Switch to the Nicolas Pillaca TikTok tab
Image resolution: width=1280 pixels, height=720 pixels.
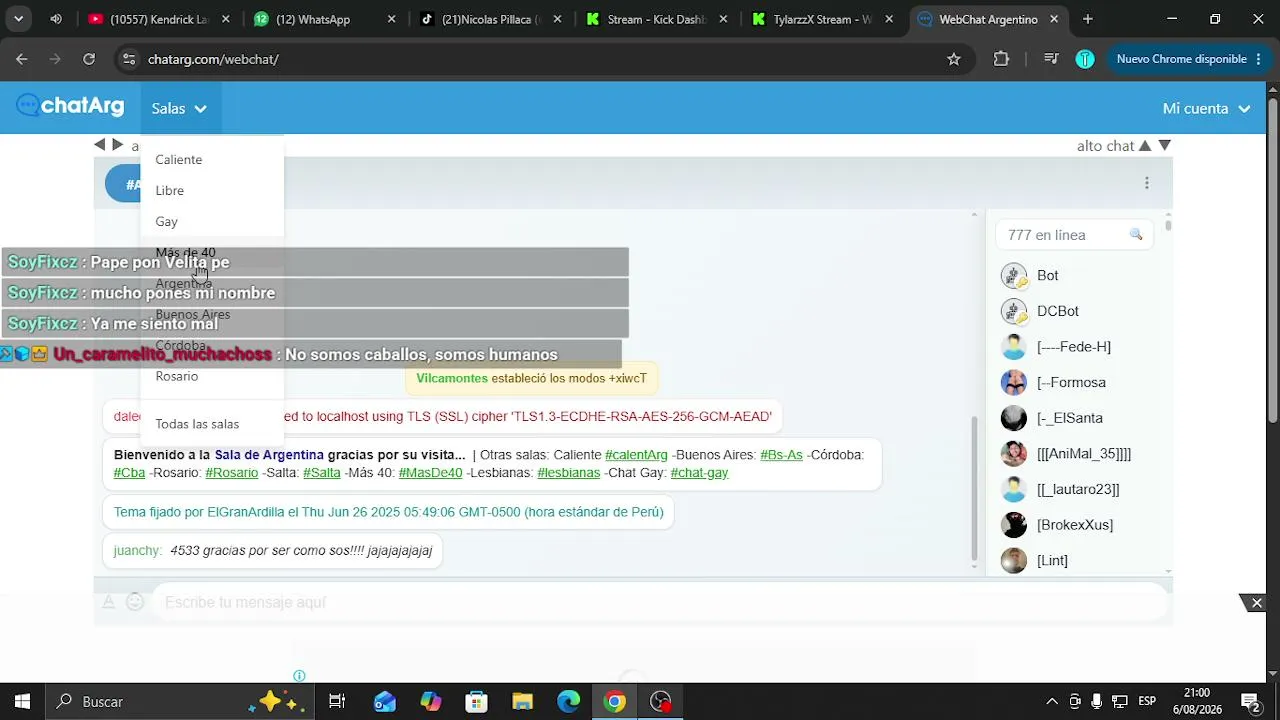tap(491, 19)
